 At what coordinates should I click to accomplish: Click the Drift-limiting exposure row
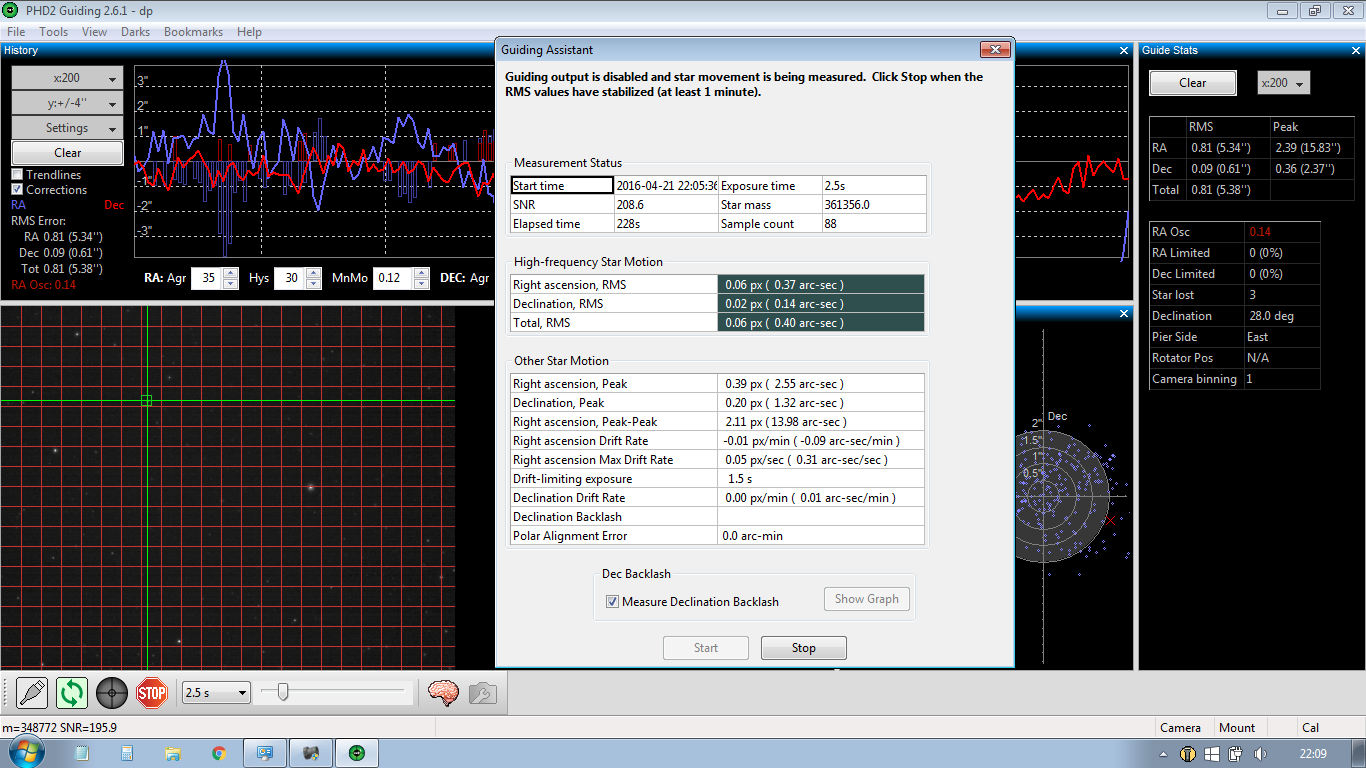point(717,479)
